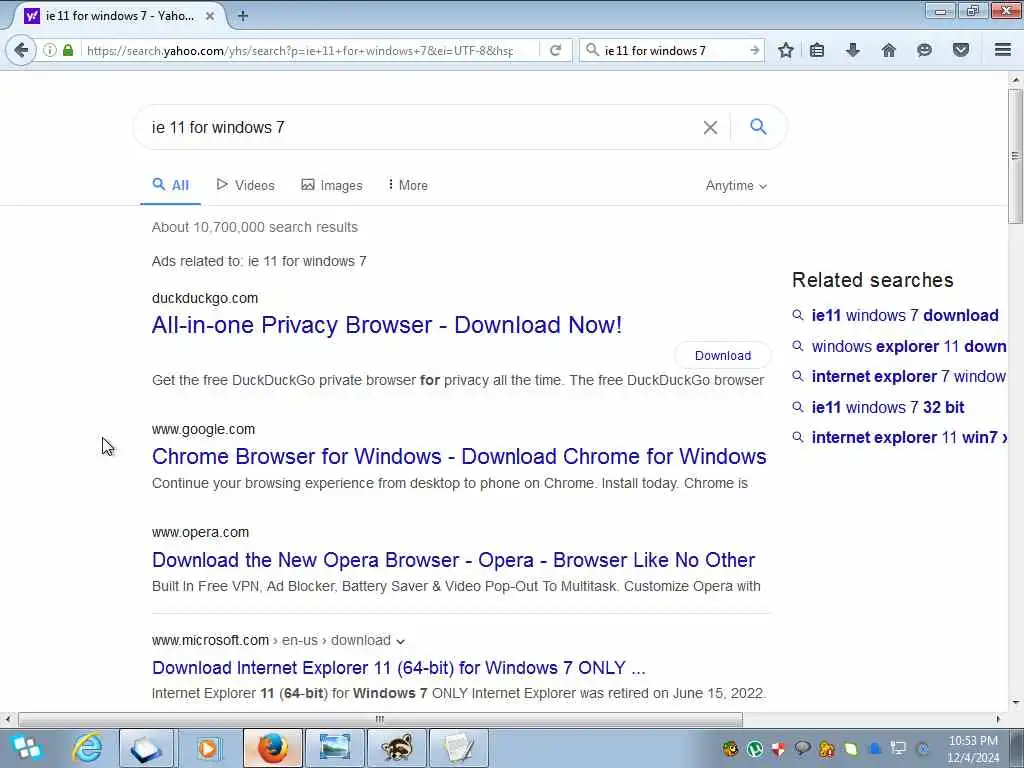
Task: Open the raccoon app taskbar icon
Action: coord(397,748)
